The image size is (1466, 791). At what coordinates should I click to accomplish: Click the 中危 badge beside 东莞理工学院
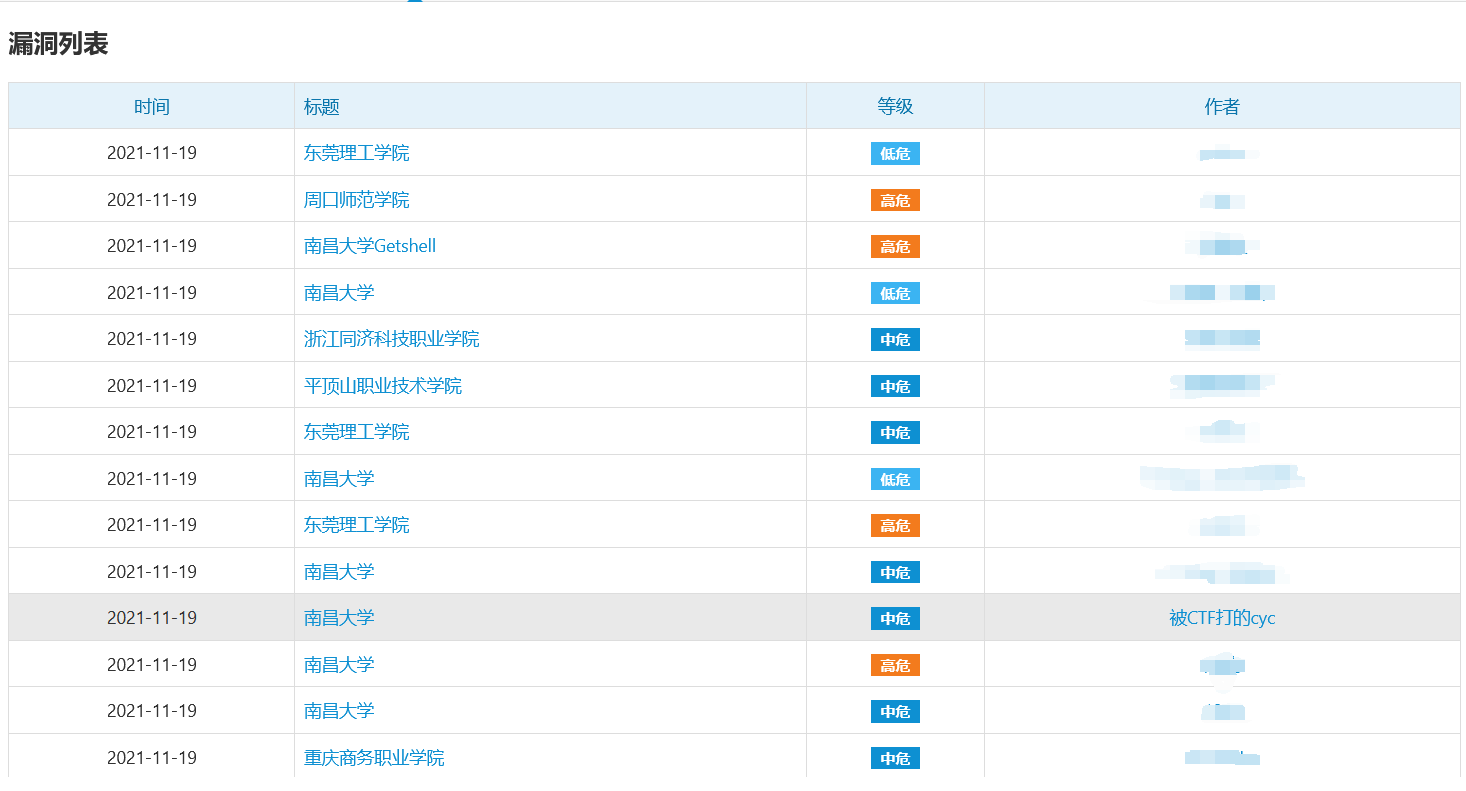tap(895, 432)
